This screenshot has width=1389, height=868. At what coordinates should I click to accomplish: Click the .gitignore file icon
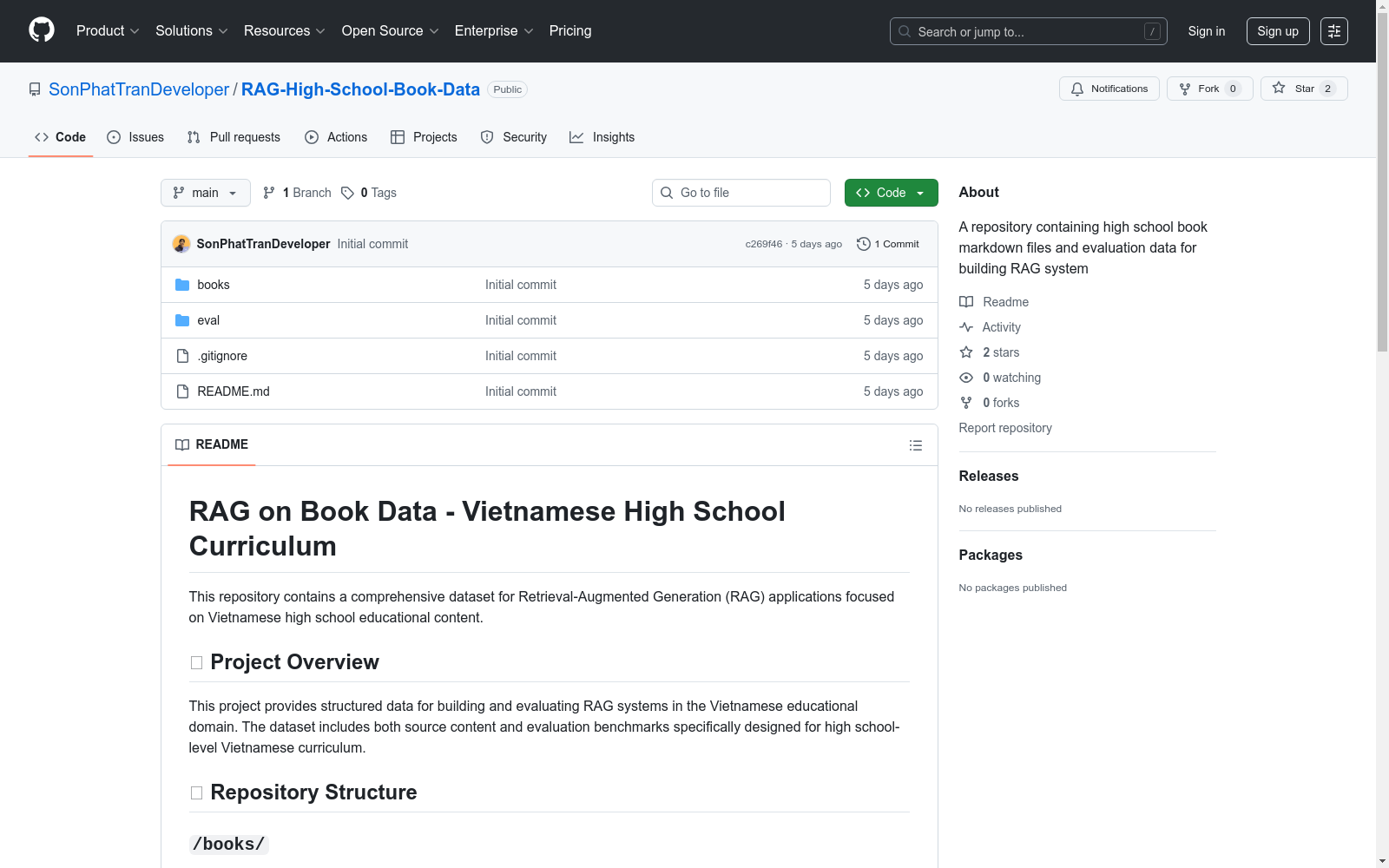point(182,356)
